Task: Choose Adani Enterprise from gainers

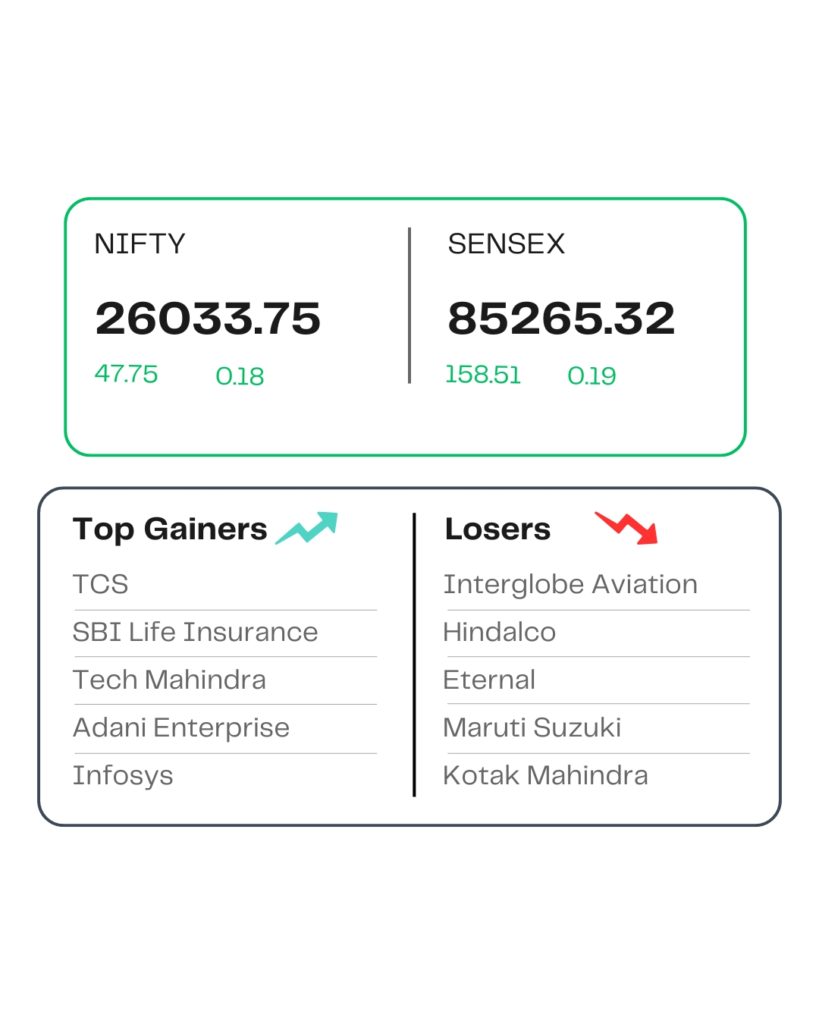Action: (181, 728)
